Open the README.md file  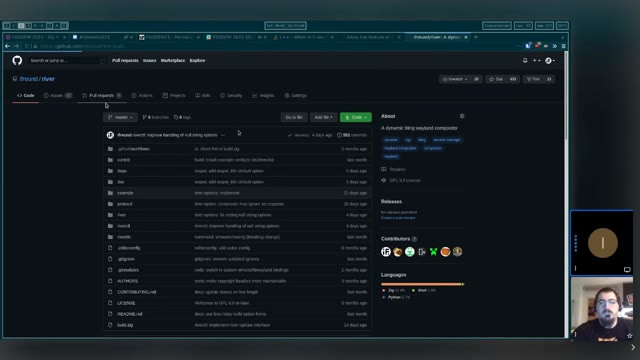[x=130, y=314]
